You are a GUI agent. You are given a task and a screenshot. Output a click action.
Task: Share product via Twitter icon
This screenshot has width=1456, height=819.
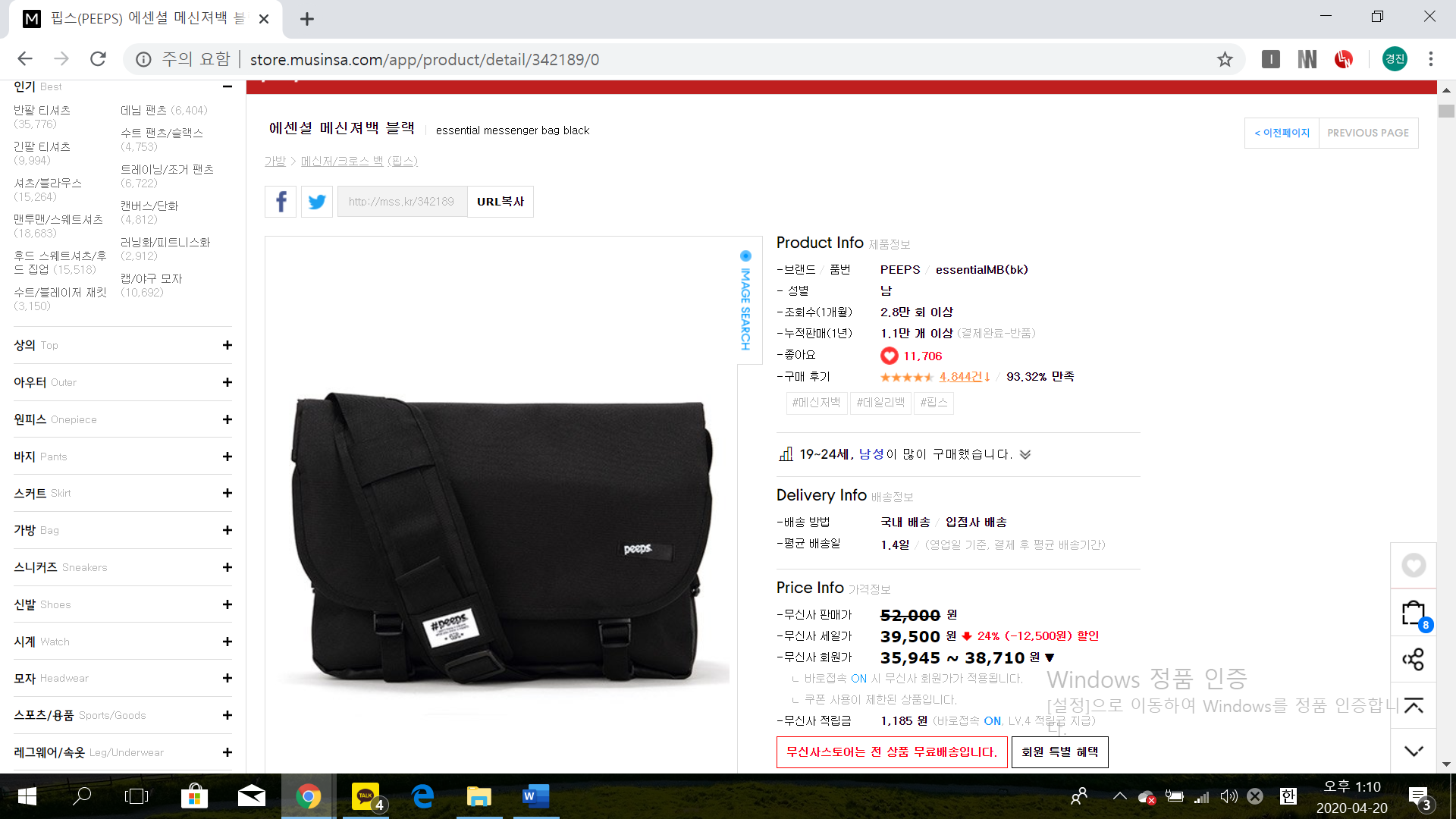[x=317, y=202]
